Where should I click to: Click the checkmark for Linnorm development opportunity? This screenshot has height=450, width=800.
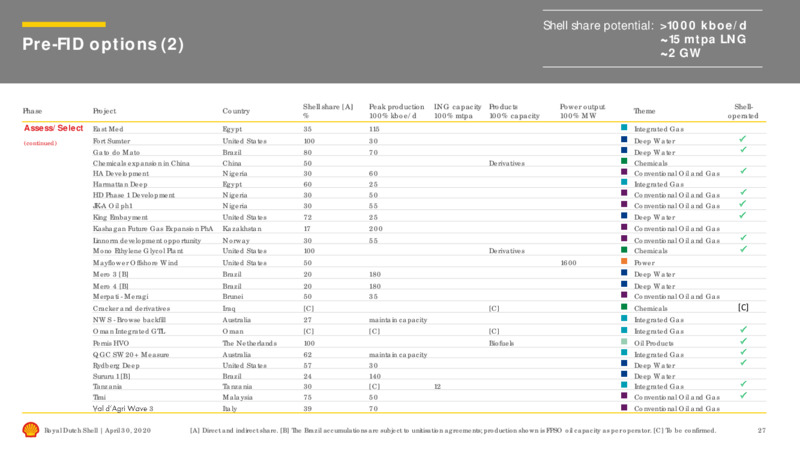point(743,238)
